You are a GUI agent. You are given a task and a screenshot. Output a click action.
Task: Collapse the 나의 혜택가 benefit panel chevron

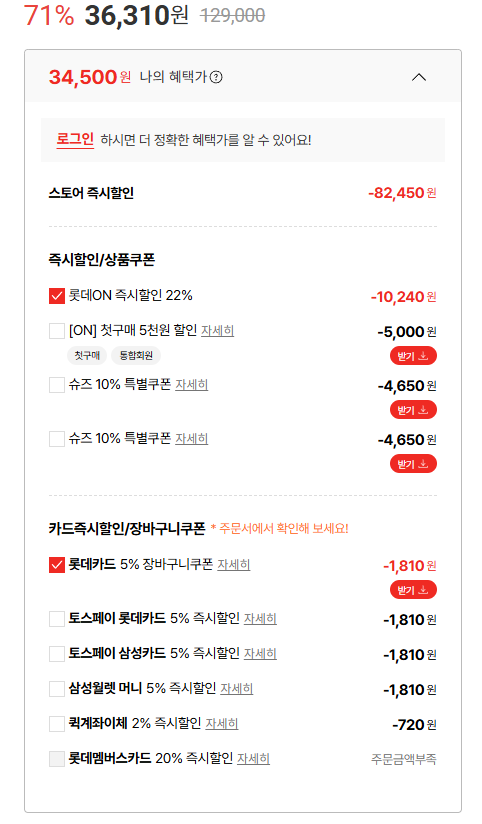pyautogui.click(x=418, y=77)
